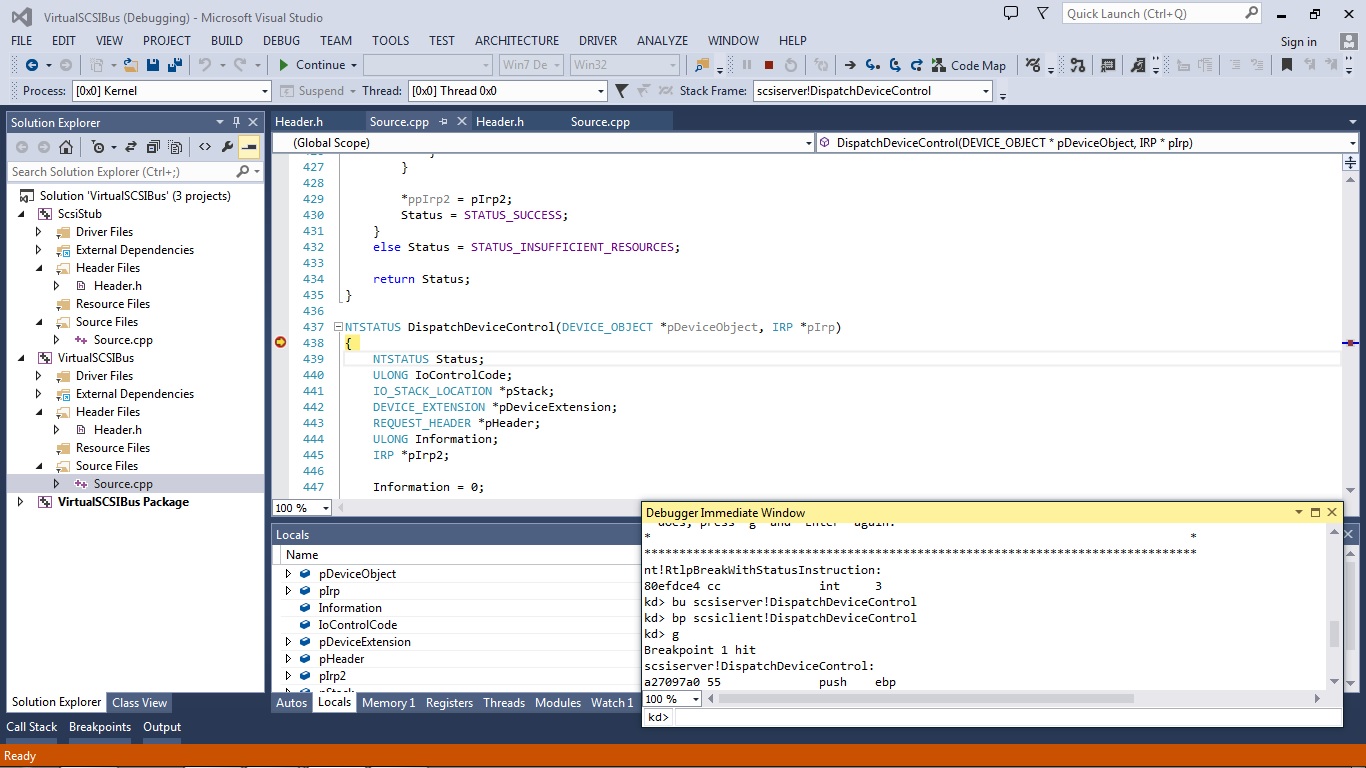1366x768 pixels.
Task: Pin the Solution Explorer panel with auto-hide
Action: click(x=236, y=122)
